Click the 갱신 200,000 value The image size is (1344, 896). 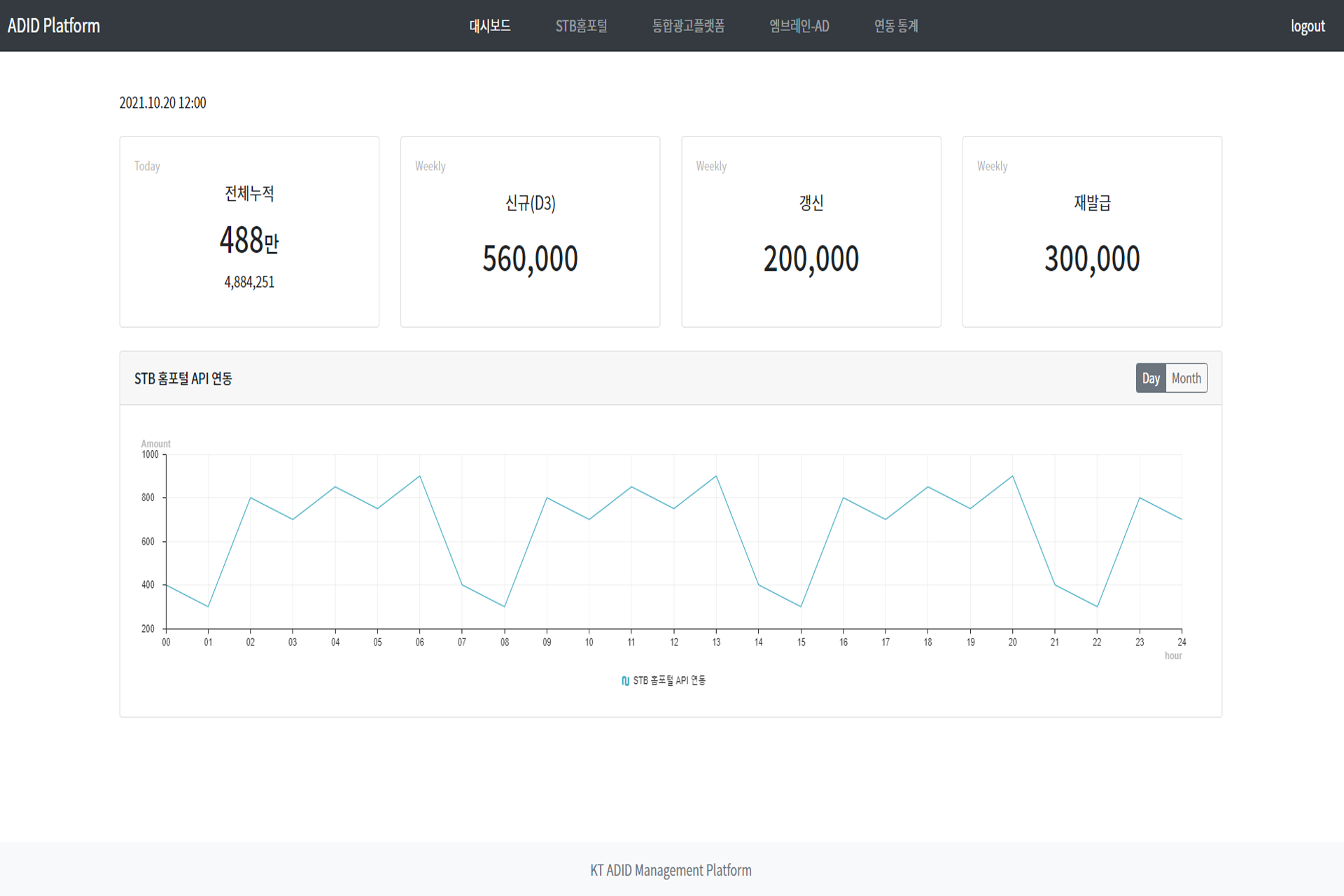(811, 259)
